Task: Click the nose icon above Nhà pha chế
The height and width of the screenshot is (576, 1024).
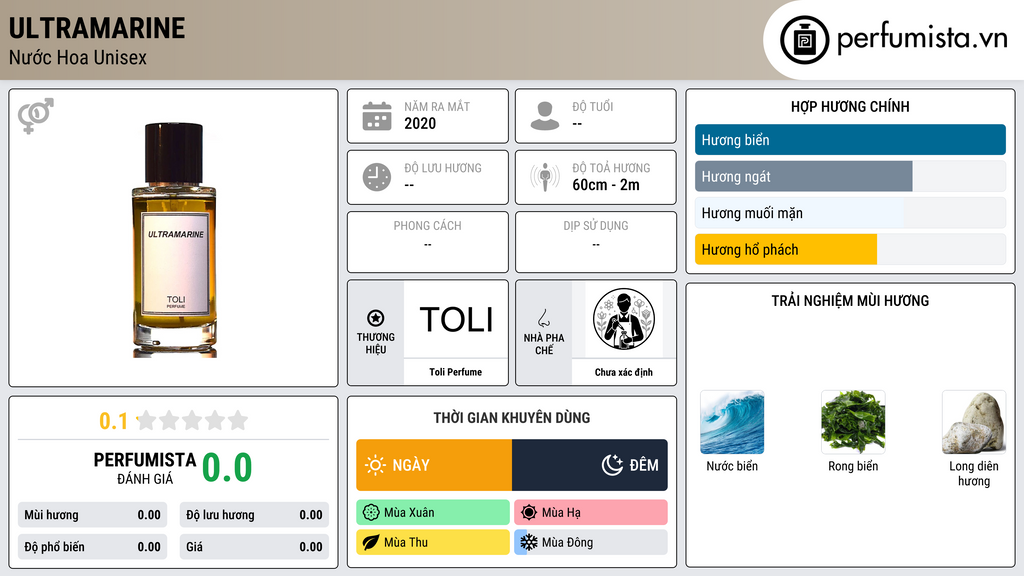Action: [x=543, y=318]
